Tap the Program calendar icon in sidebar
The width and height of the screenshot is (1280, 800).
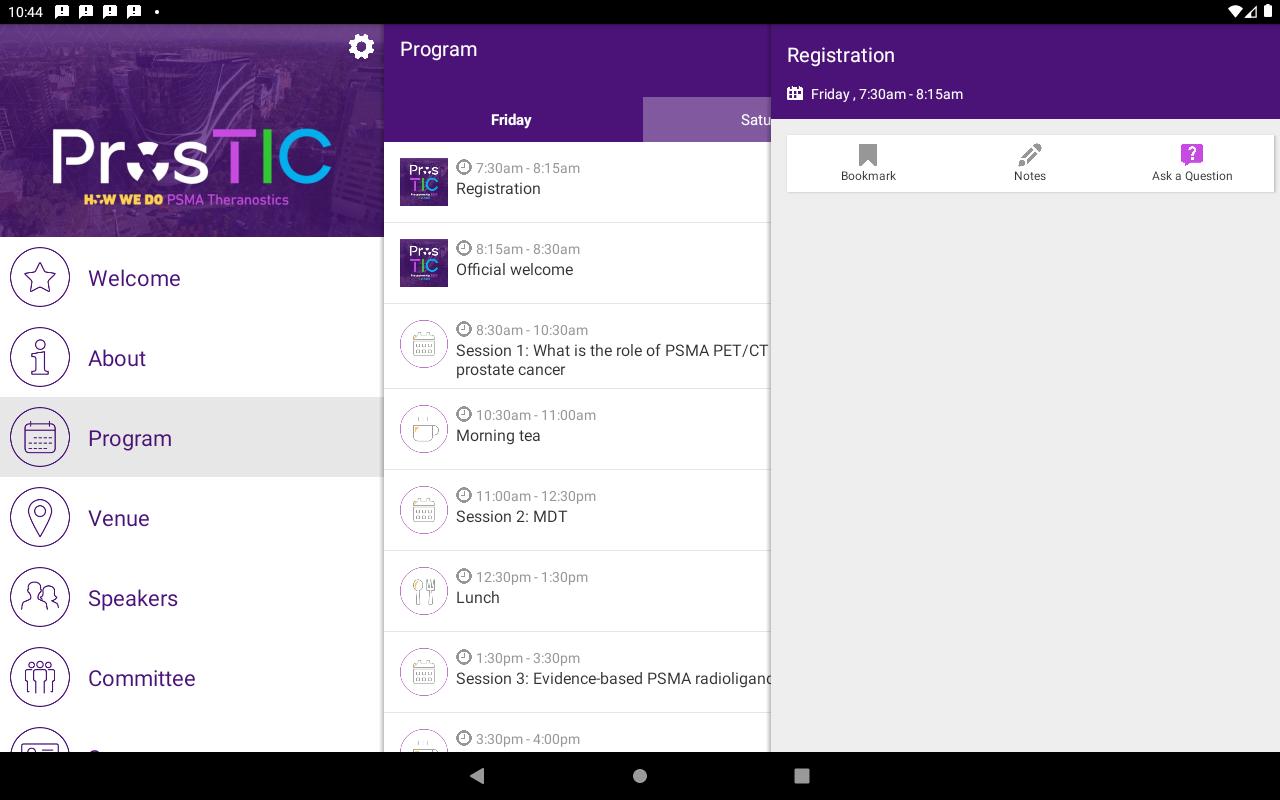tap(40, 437)
